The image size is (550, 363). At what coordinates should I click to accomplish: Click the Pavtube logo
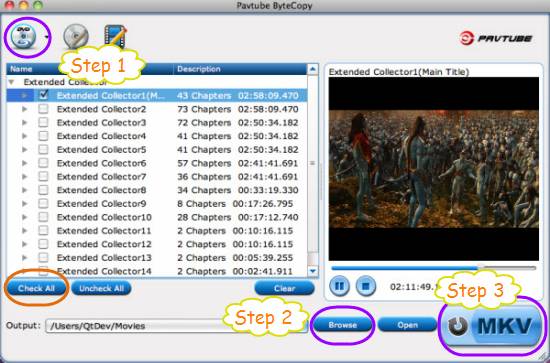(x=496, y=38)
